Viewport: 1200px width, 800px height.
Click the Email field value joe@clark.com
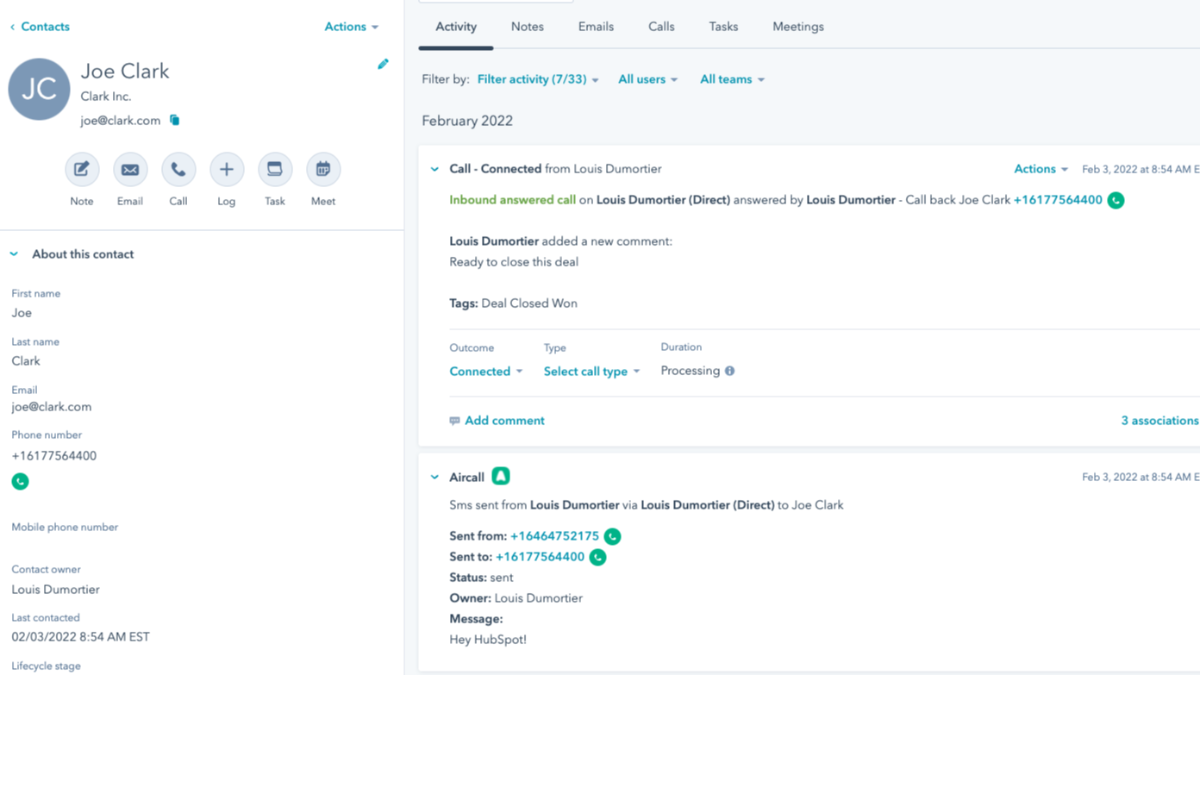pyautogui.click(x=52, y=407)
